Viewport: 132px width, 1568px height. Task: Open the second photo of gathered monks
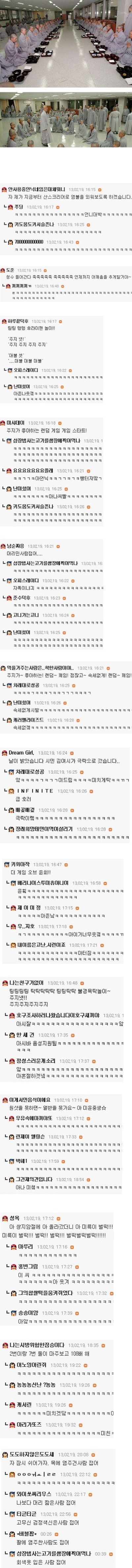point(66,119)
